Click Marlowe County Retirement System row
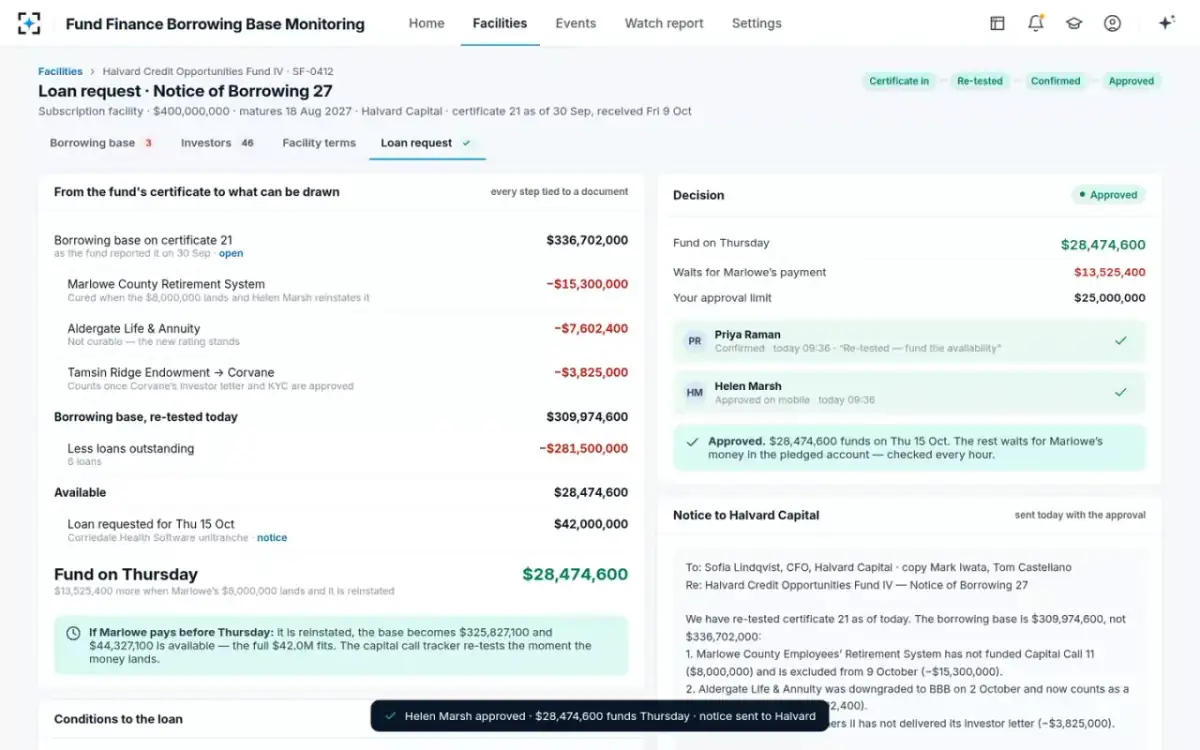 (341, 290)
